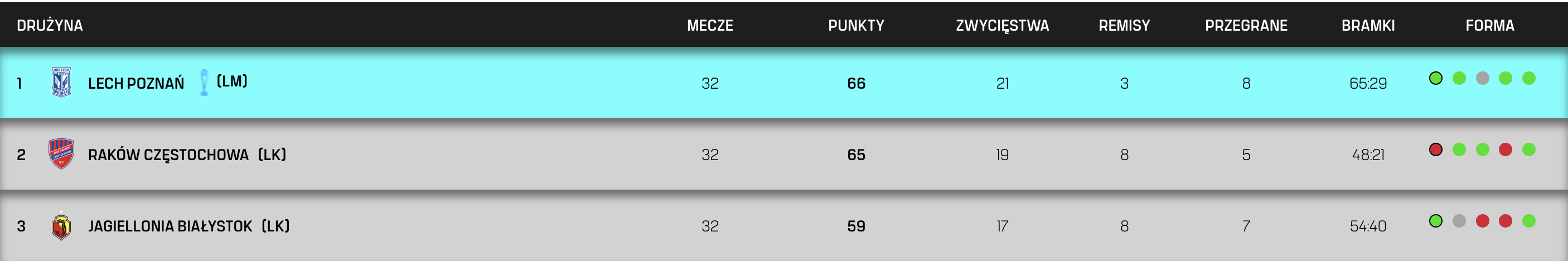Sort the table by the Punkty column header
Image resolution: width=1568 pixels, height=261 pixels.
[856, 26]
